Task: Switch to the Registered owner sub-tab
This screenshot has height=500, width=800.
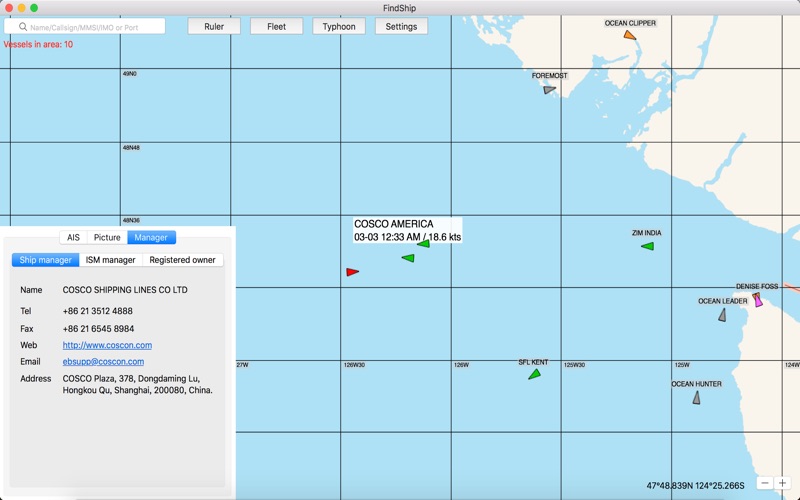Action: (x=183, y=260)
